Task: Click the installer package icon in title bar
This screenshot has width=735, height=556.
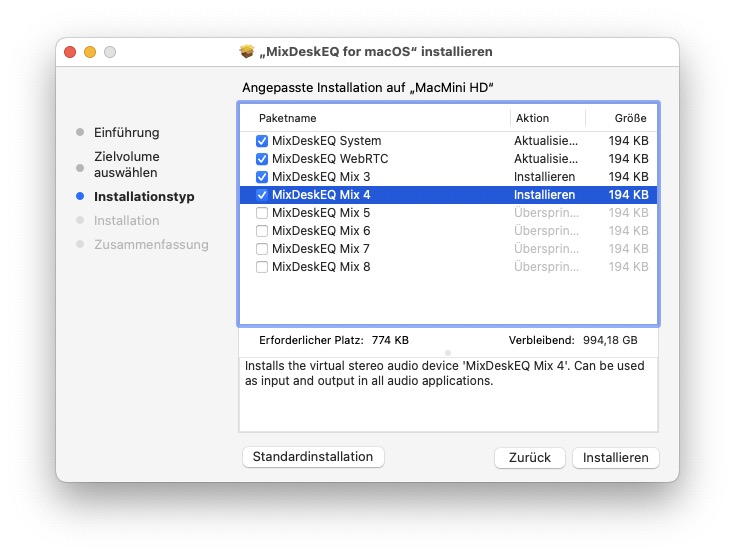Action: tap(249, 51)
